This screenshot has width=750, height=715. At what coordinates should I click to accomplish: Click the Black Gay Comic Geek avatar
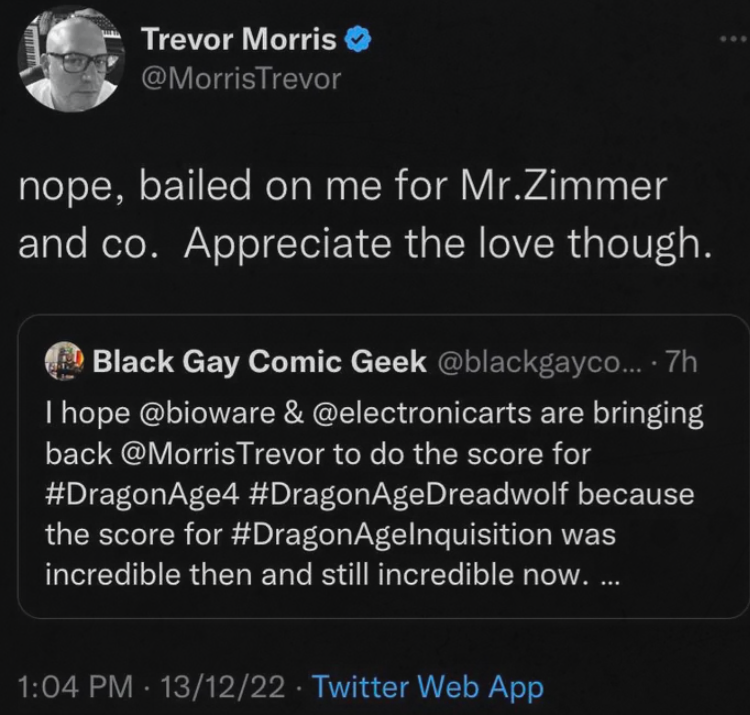point(66,363)
